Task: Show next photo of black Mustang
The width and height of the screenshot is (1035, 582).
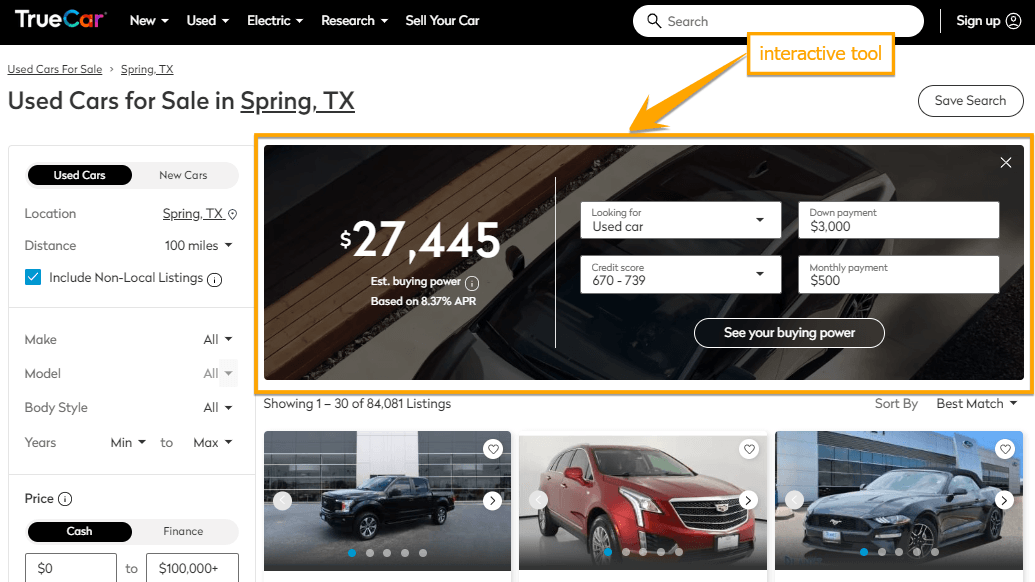Action: pos(1004,500)
